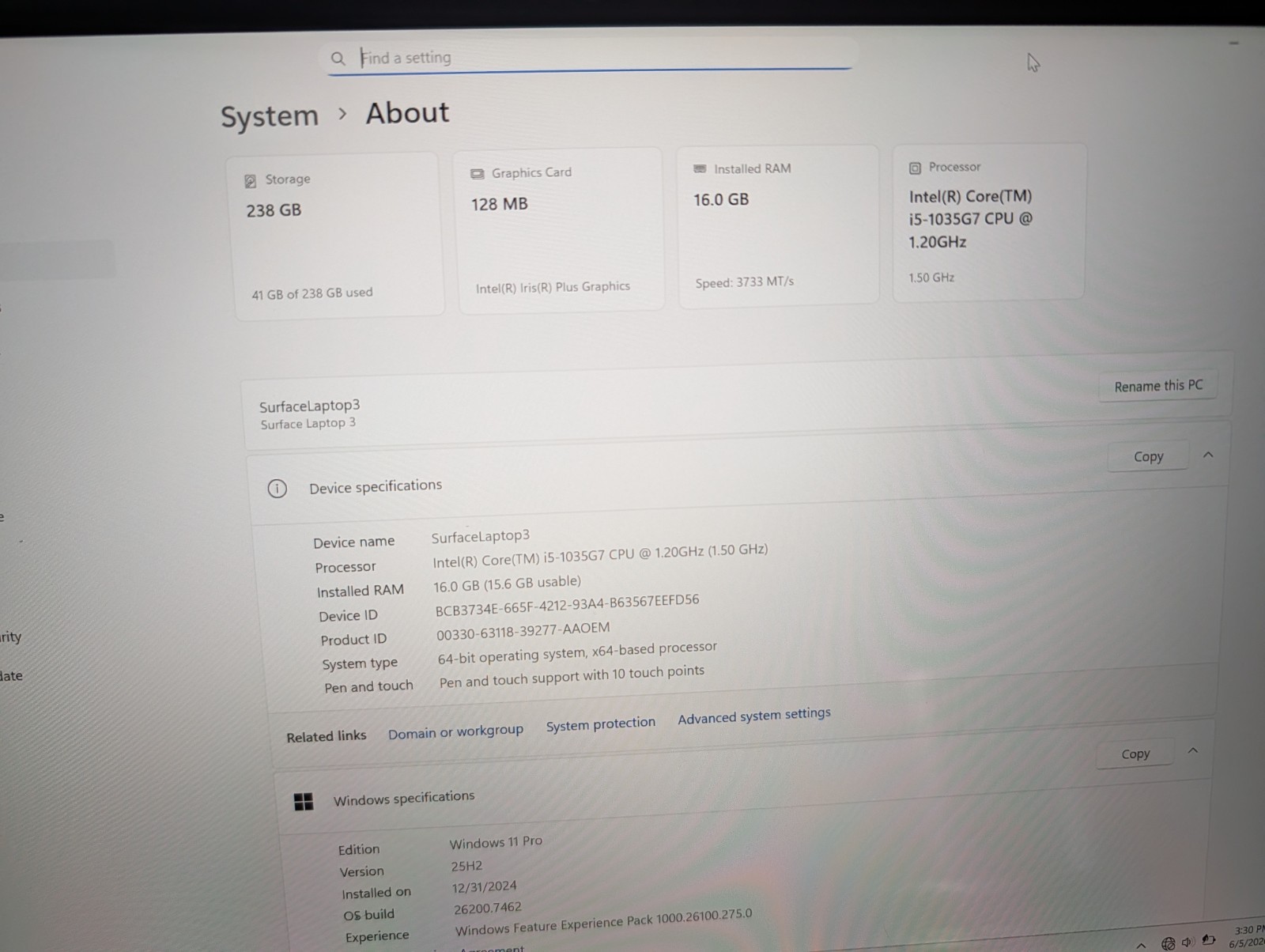Screen dimensions: 1265x952
Task: Open the Graphics Card 128 MB card
Action: (x=559, y=230)
